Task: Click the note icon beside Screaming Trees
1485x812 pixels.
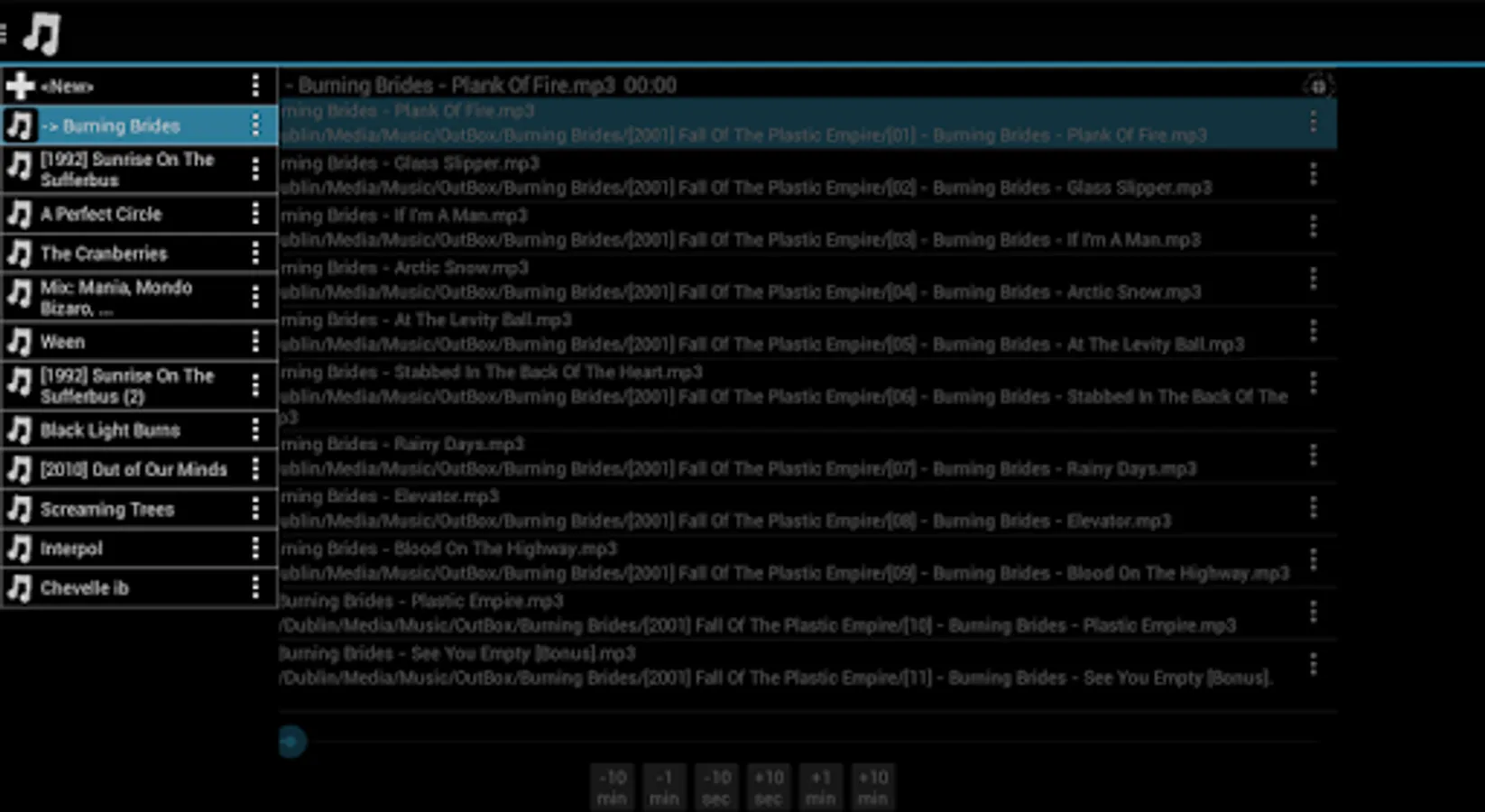Action: coord(20,509)
